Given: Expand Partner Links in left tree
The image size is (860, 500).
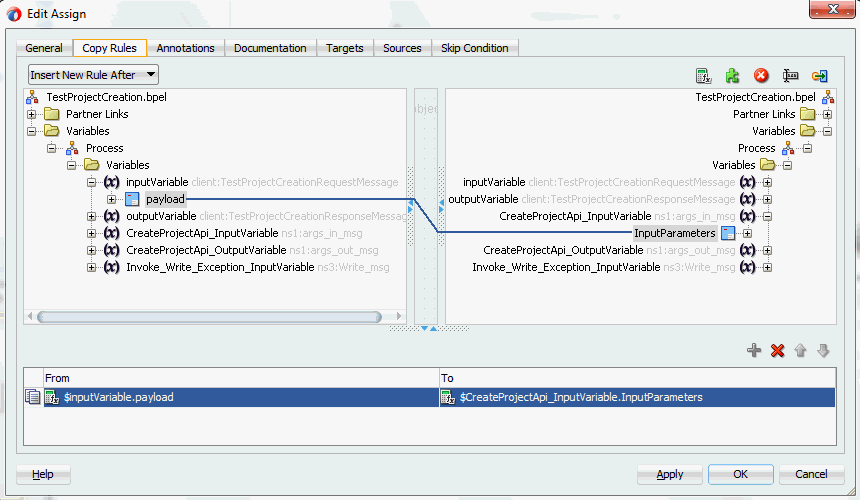Looking at the screenshot, I should [x=31, y=115].
